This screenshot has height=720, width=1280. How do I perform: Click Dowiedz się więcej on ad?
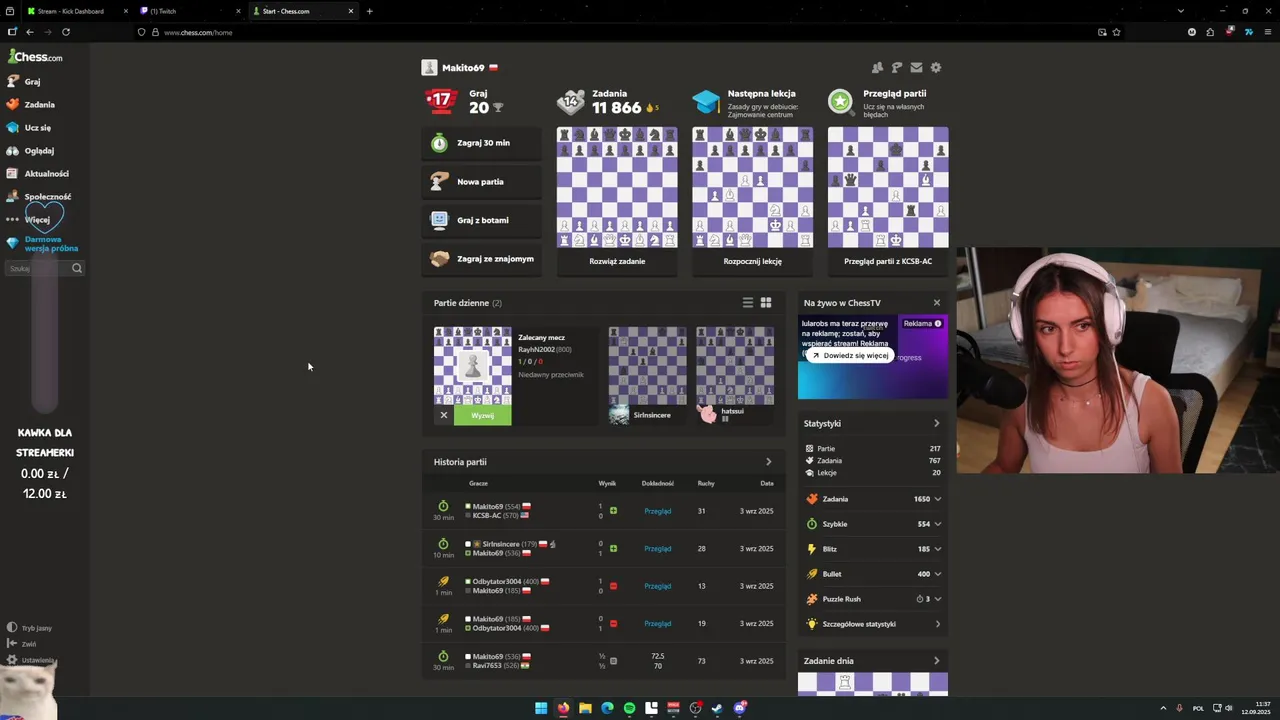point(850,355)
